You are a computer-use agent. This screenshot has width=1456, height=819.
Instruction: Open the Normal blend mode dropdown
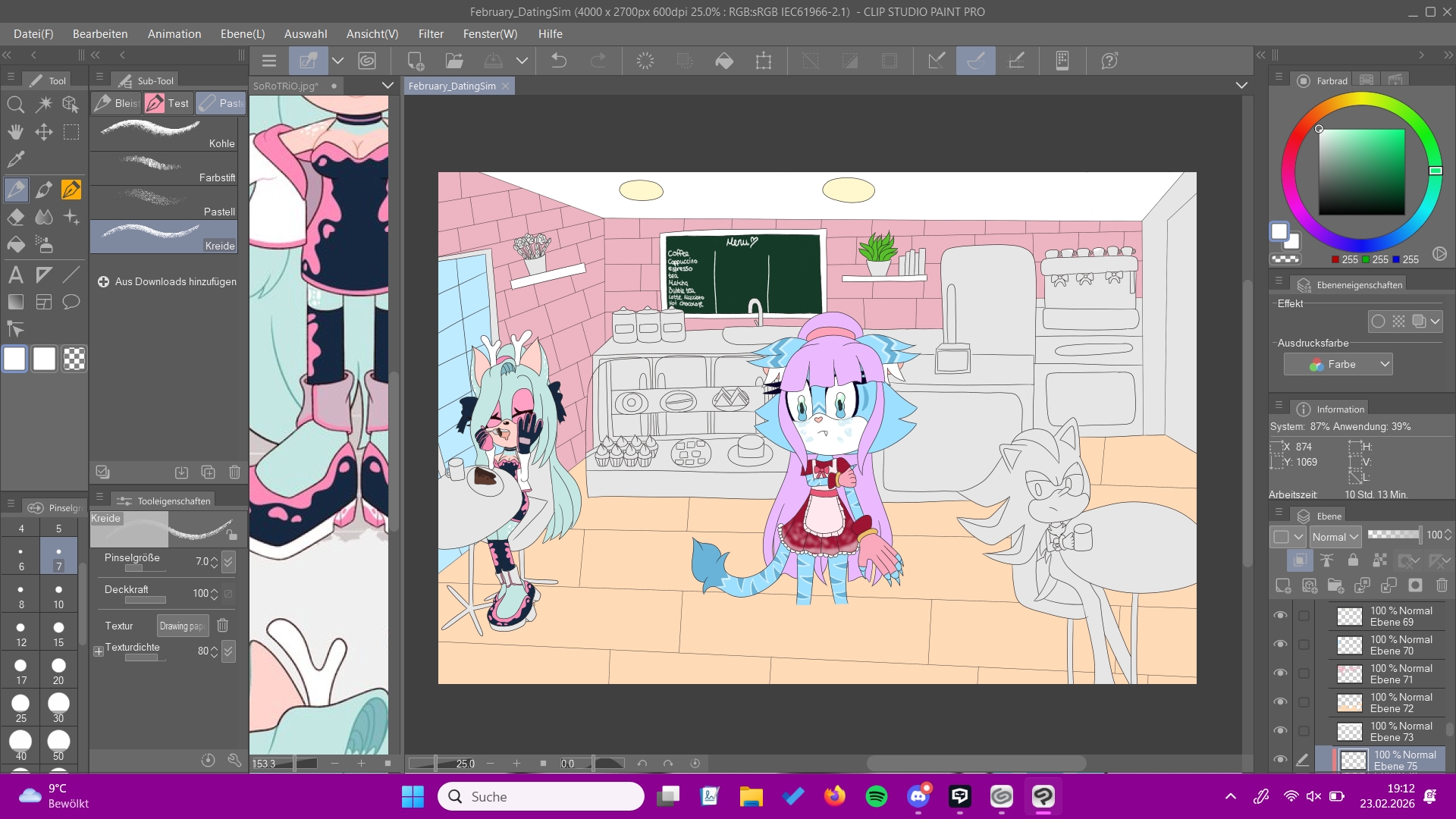tap(1335, 537)
